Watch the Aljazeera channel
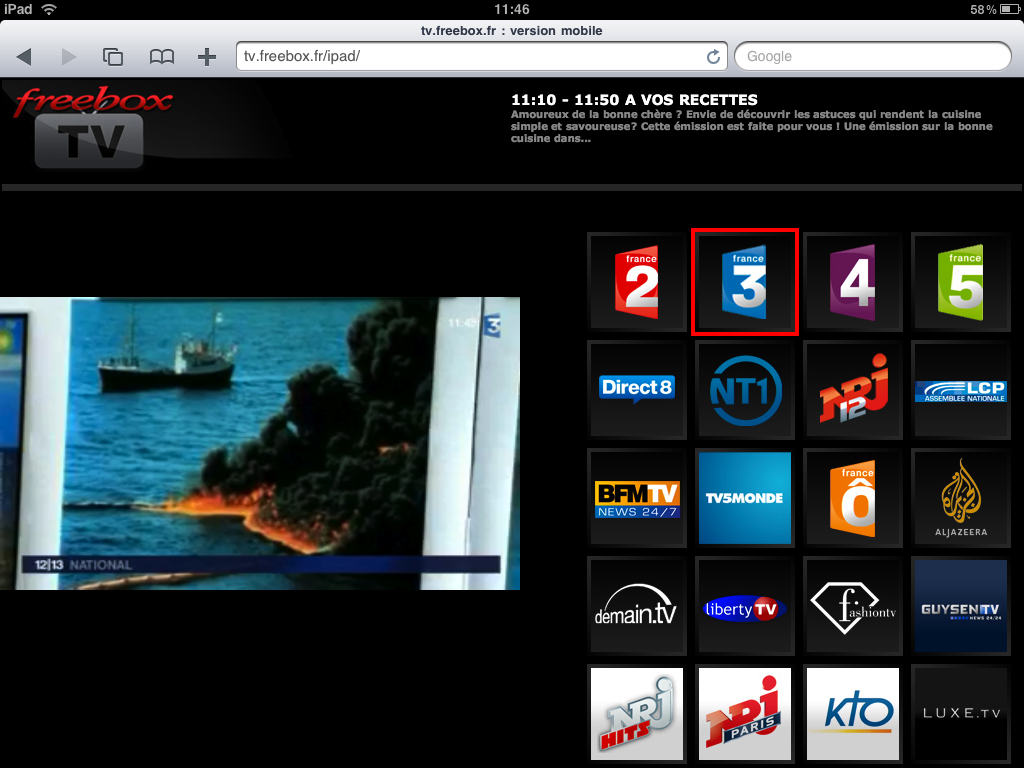The height and width of the screenshot is (768, 1024). pos(961,498)
